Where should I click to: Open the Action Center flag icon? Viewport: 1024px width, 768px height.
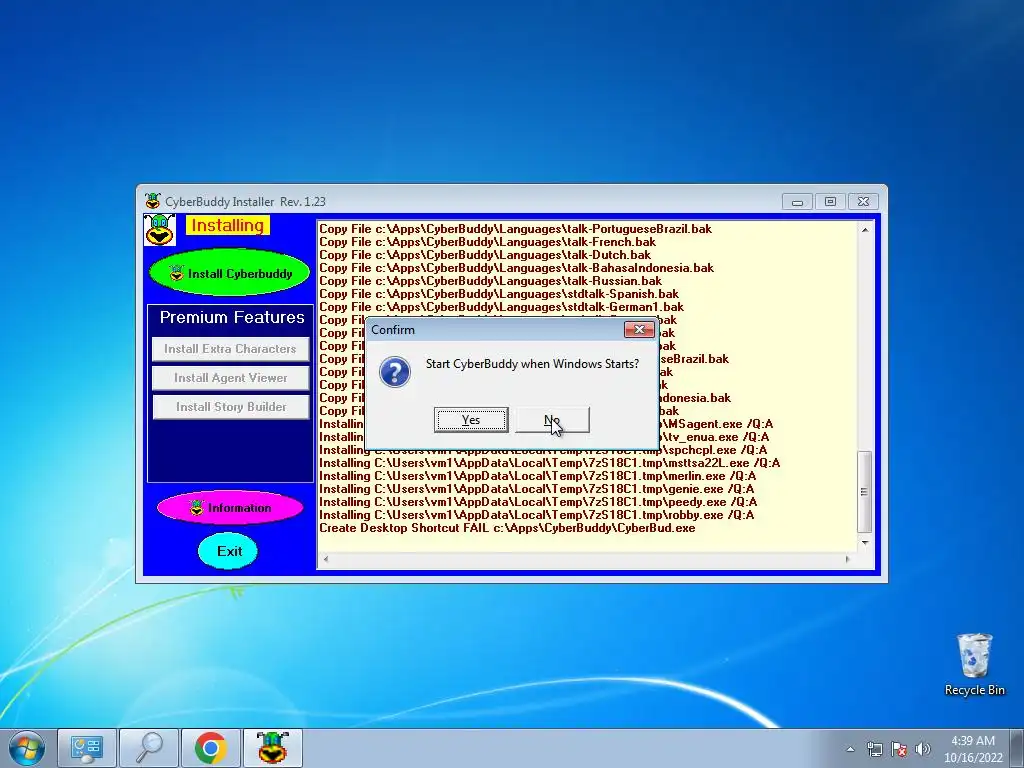tap(899, 749)
